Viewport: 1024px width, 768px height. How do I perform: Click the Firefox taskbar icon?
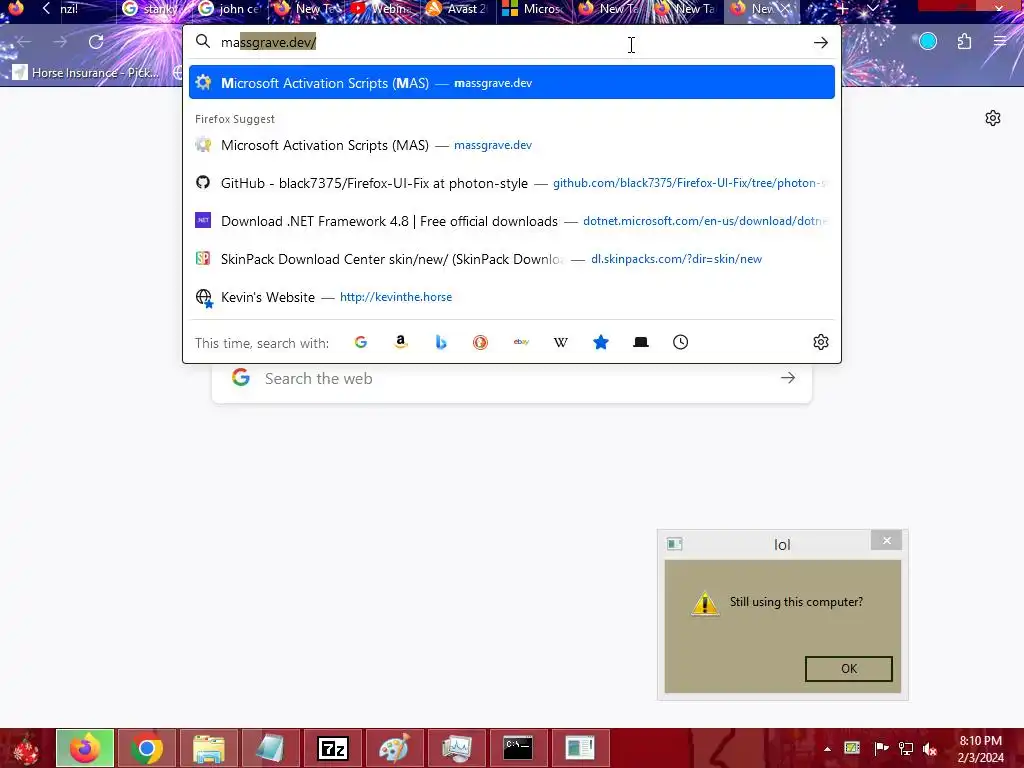[x=85, y=748]
